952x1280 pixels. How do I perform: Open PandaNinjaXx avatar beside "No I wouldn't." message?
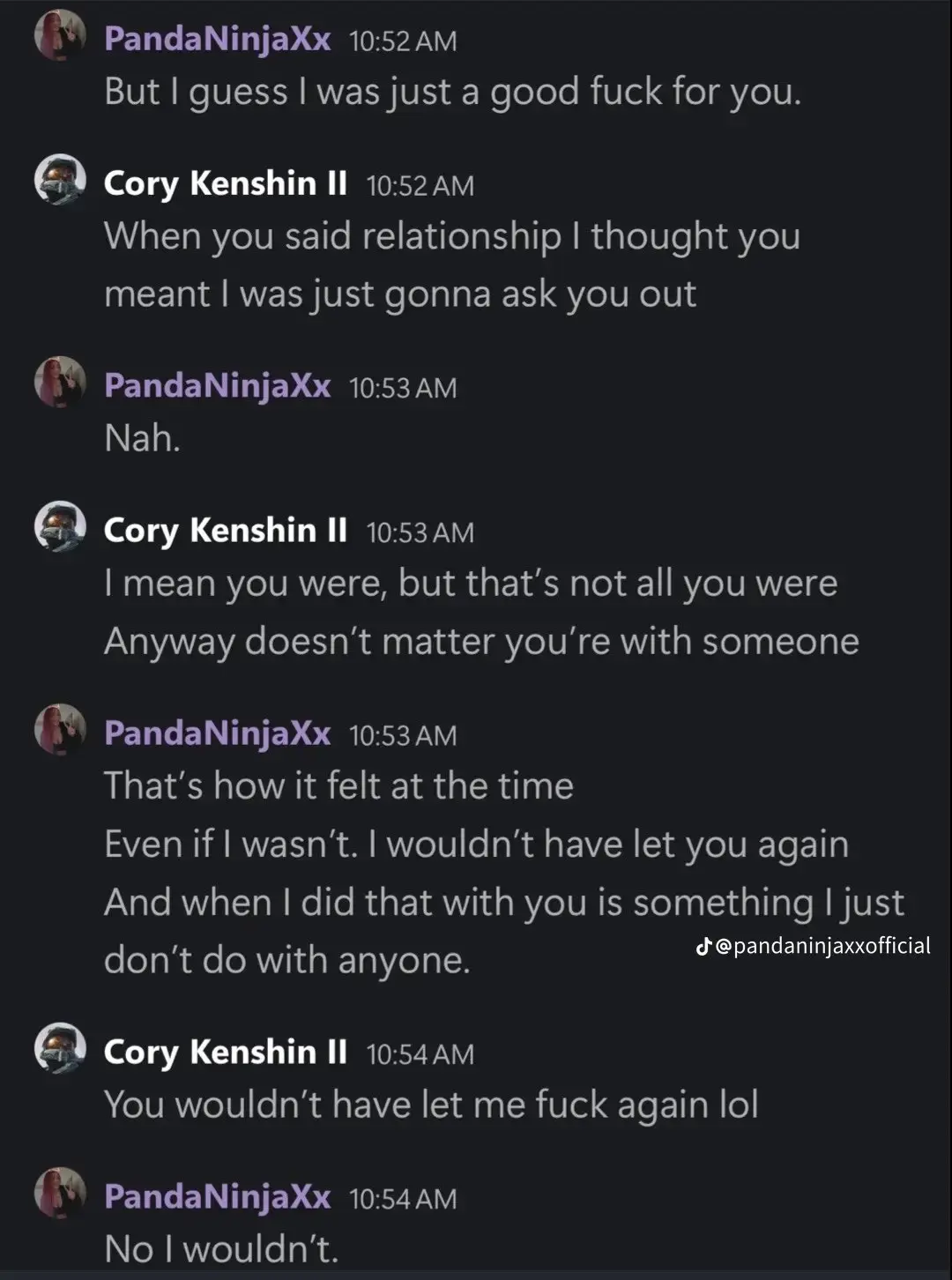click(60, 1194)
